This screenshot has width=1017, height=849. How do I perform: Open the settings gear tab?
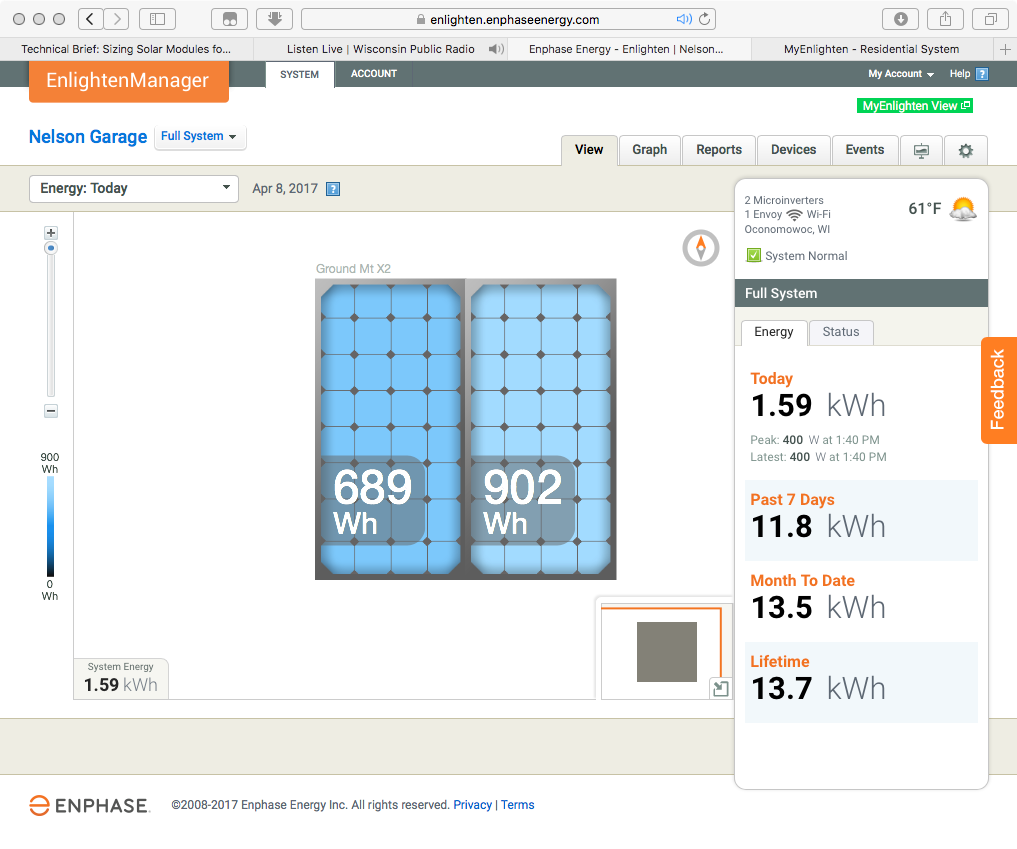[965, 150]
